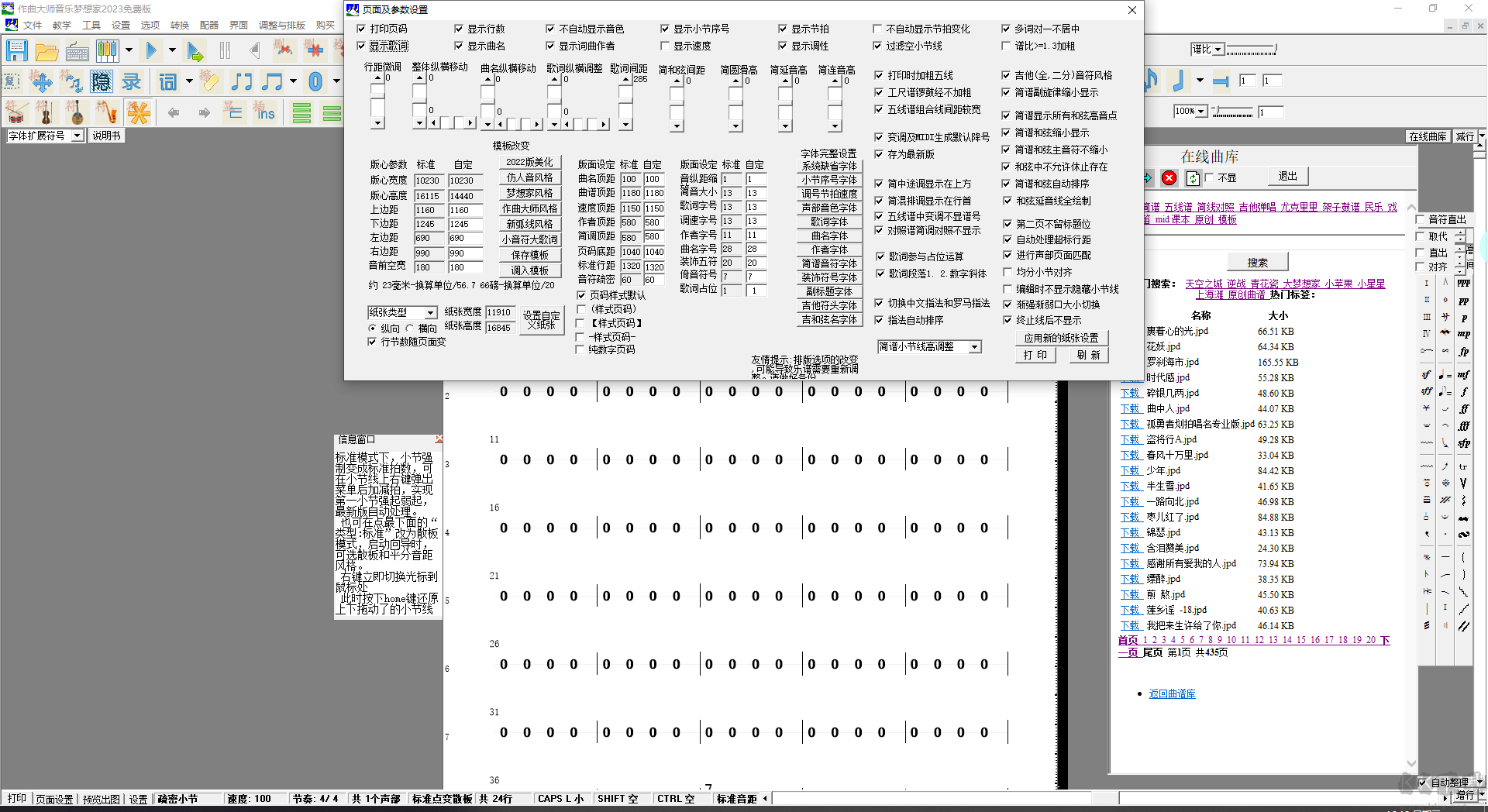Open the 字体扩展符号 dropdown
The width and height of the screenshot is (1488, 812).
(x=77, y=136)
